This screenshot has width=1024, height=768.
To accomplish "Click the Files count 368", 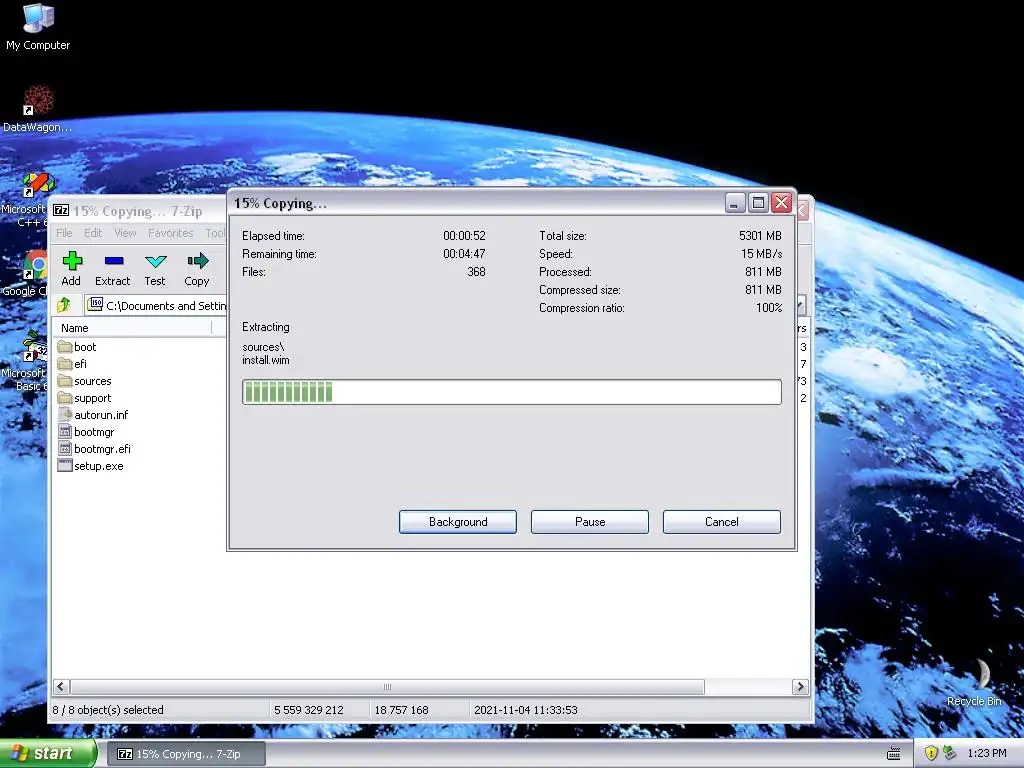I will point(476,272).
